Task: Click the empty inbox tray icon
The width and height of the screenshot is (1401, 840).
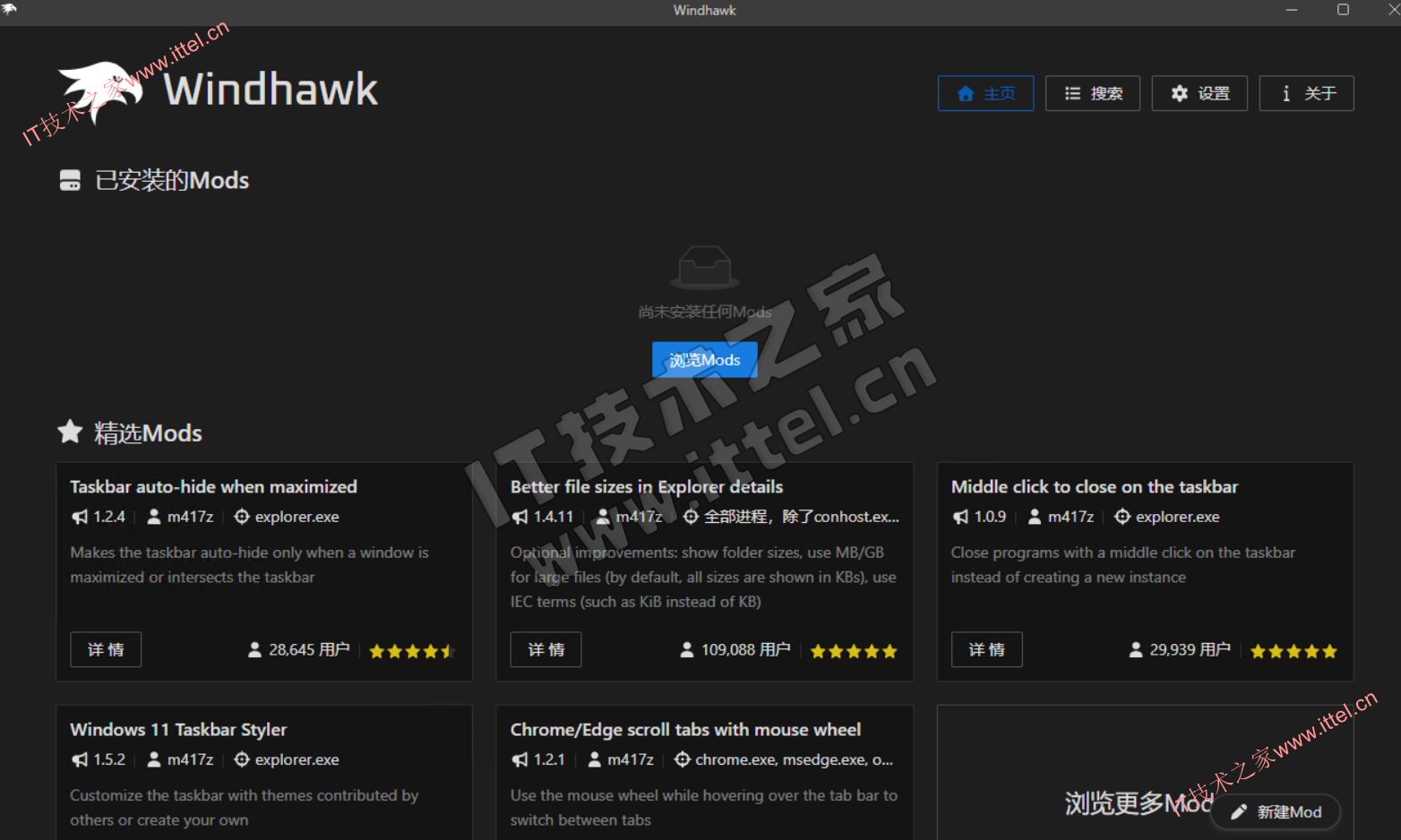Action: (x=704, y=267)
